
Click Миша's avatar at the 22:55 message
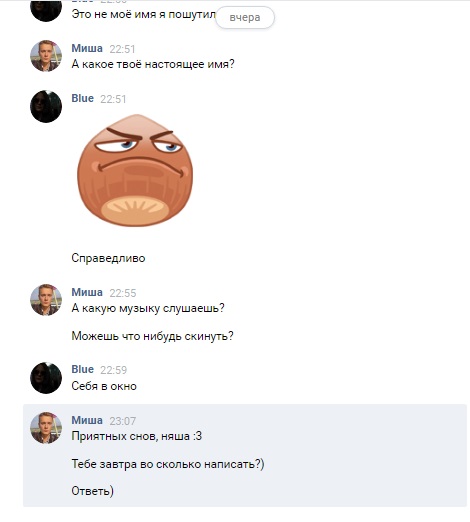pyautogui.click(x=46, y=300)
